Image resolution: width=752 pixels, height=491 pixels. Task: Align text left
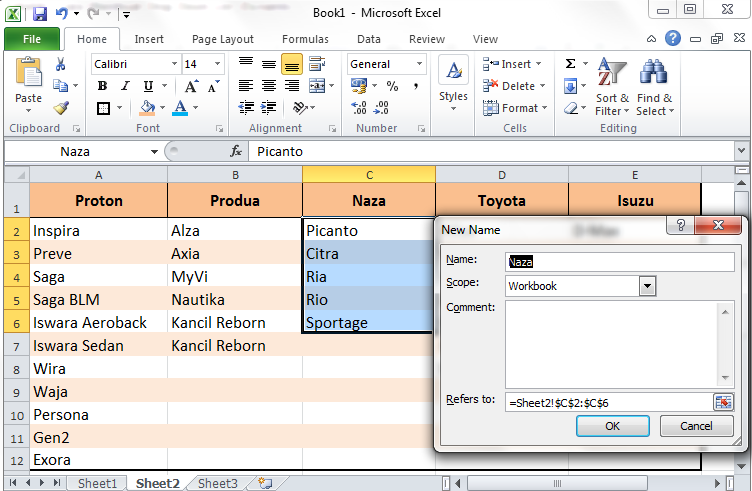click(246, 86)
